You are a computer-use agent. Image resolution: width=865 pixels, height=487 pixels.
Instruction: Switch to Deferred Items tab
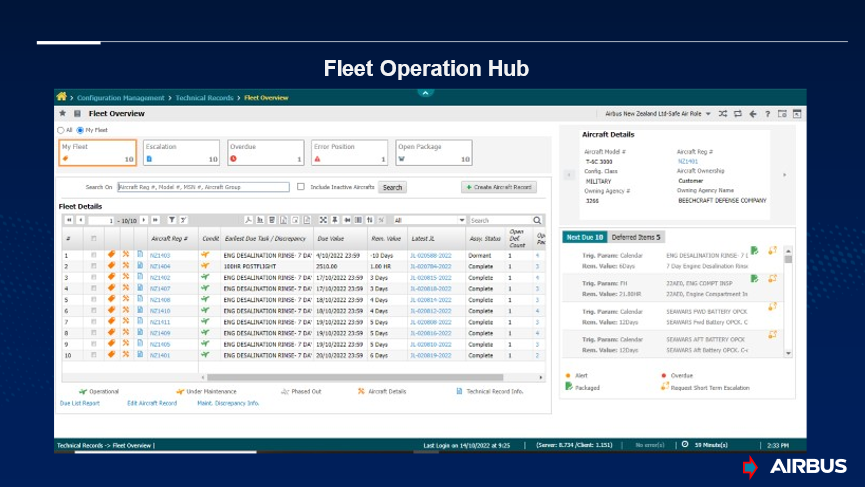[x=636, y=237]
